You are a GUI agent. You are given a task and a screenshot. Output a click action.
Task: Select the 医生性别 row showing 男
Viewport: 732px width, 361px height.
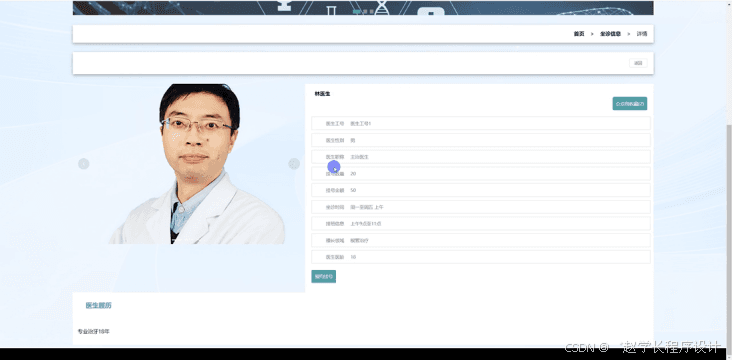click(481, 140)
